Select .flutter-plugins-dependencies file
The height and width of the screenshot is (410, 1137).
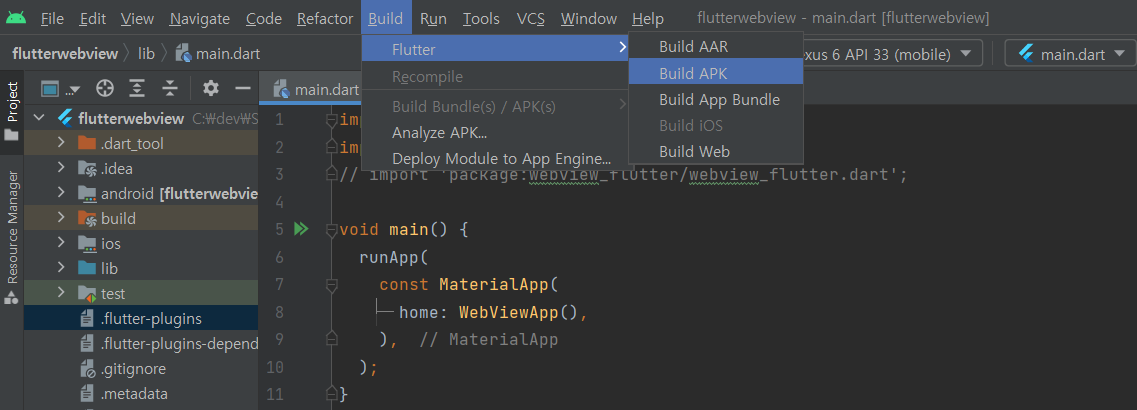[141, 343]
